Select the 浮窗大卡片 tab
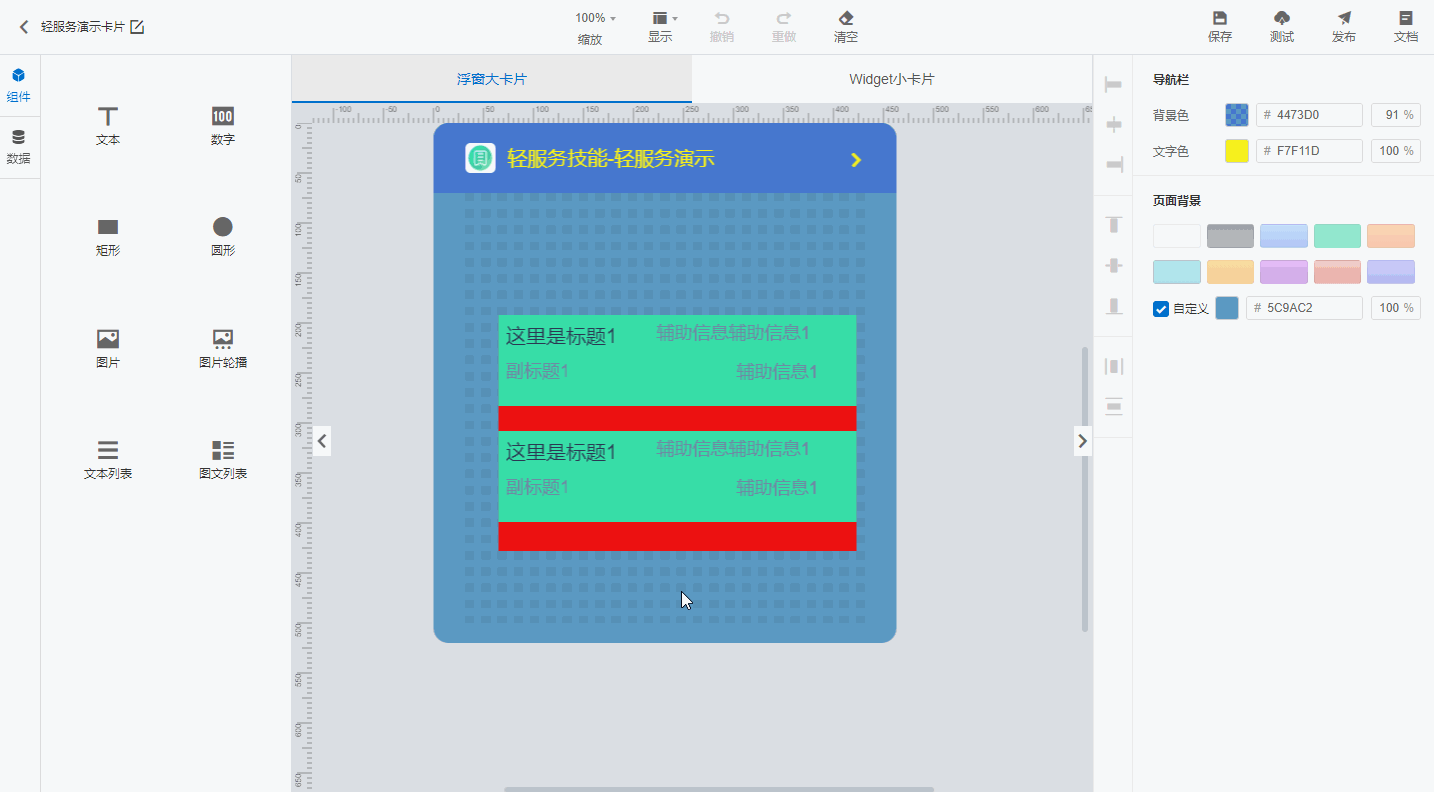Viewport: 1434px width, 792px height. (492, 79)
